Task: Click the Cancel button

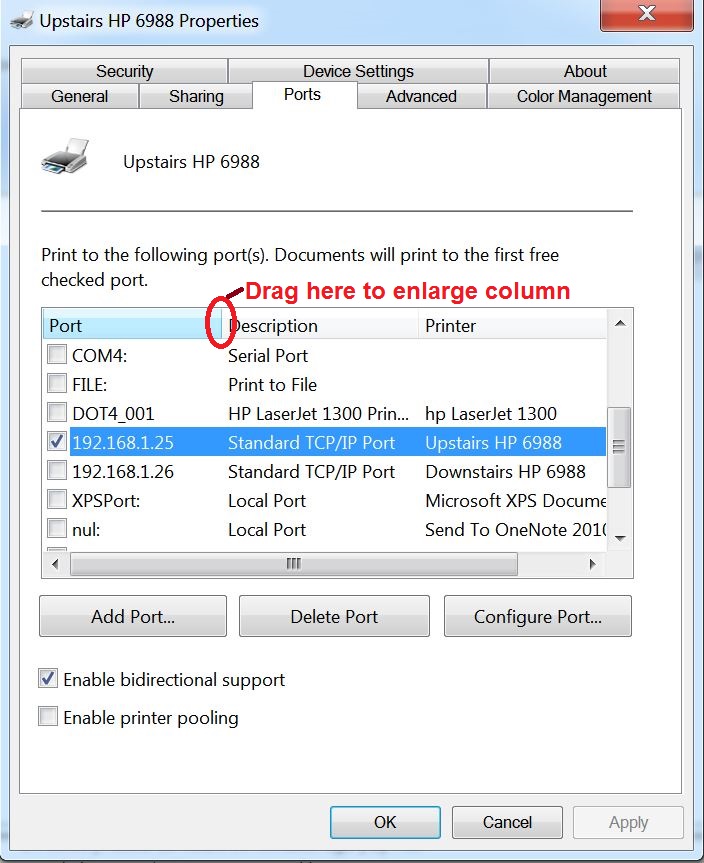Action: 507,822
